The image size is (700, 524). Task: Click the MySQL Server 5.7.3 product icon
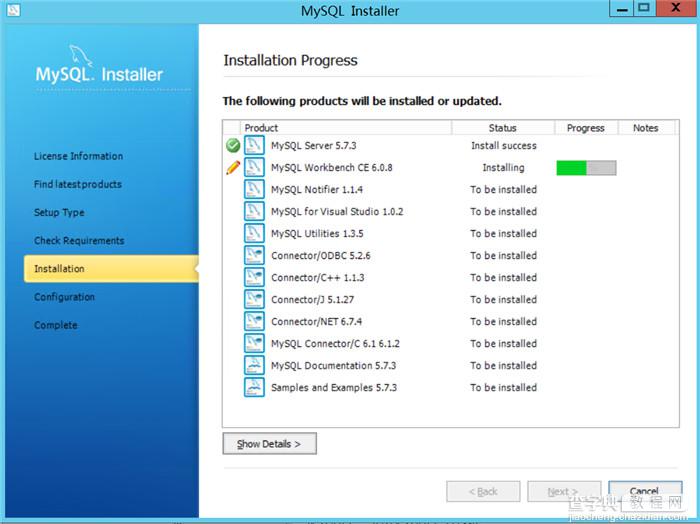point(254,146)
